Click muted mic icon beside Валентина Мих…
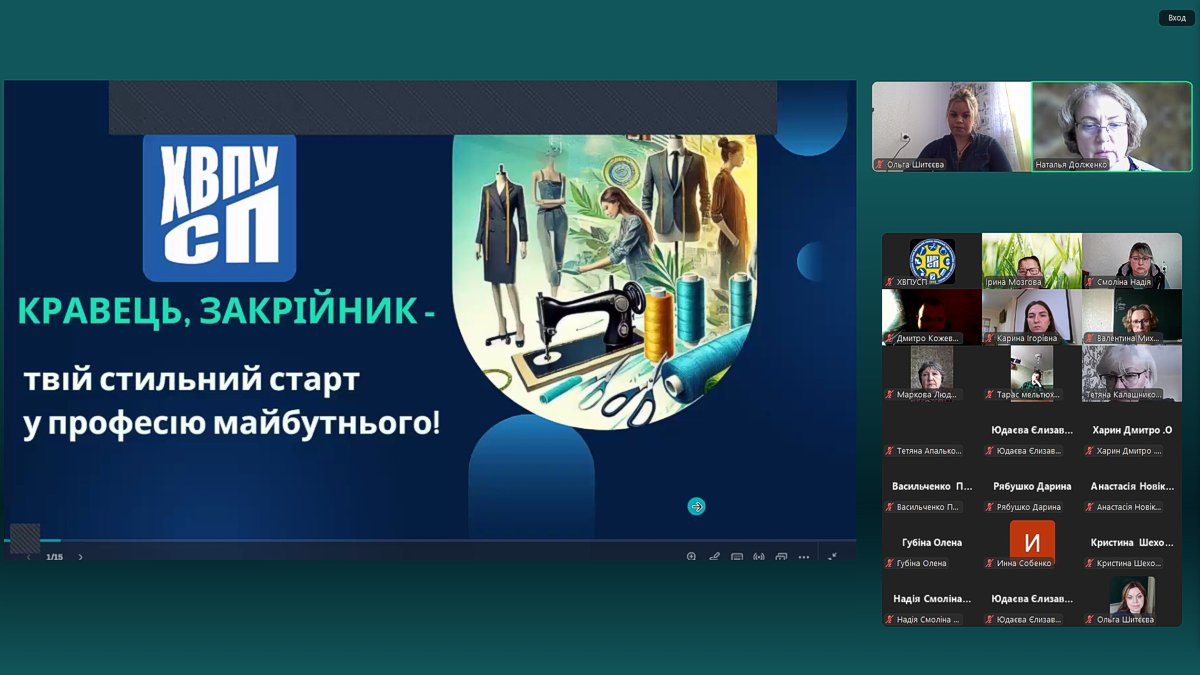 [1090, 338]
